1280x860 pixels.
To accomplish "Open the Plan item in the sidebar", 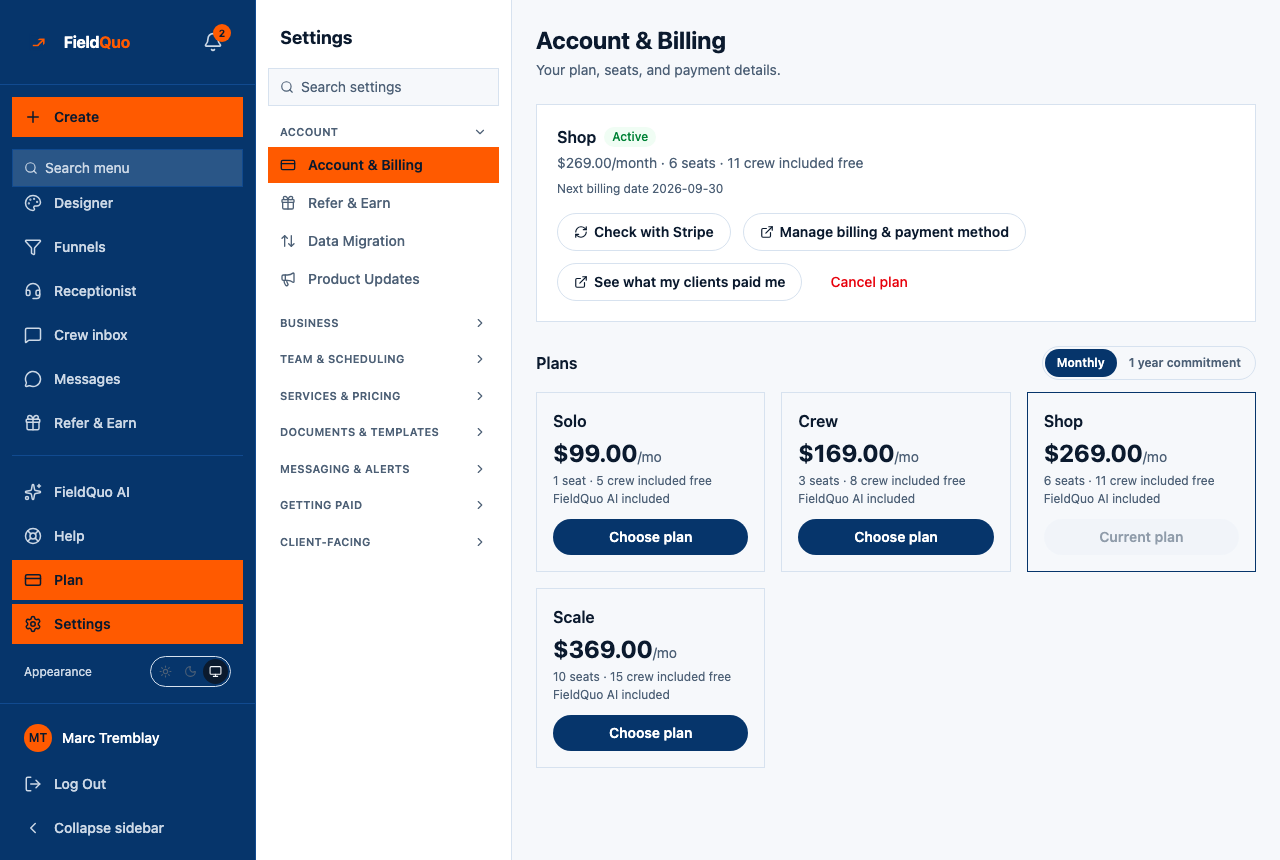I will [127, 580].
